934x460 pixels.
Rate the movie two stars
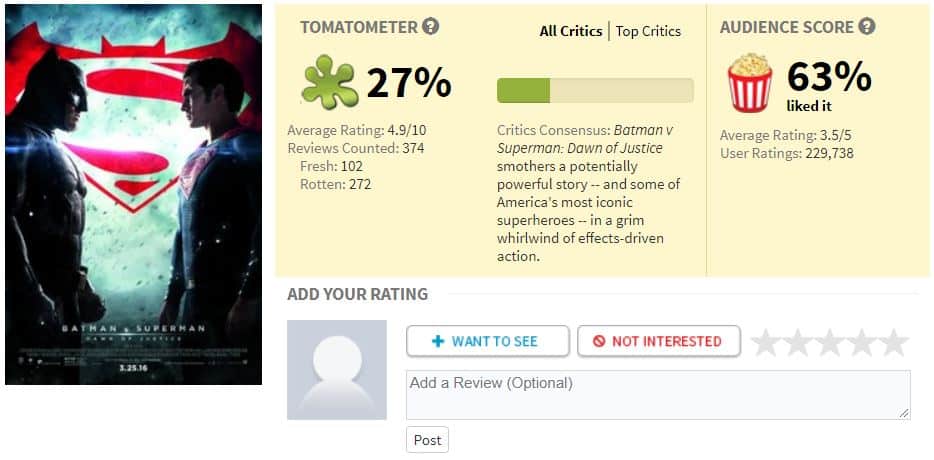click(x=798, y=342)
